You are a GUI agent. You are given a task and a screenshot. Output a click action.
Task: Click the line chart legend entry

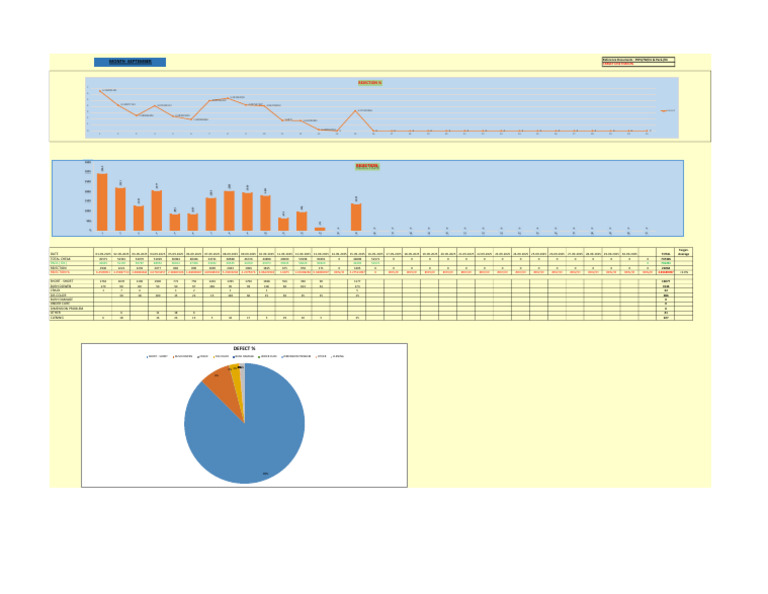tap(667, 111)
